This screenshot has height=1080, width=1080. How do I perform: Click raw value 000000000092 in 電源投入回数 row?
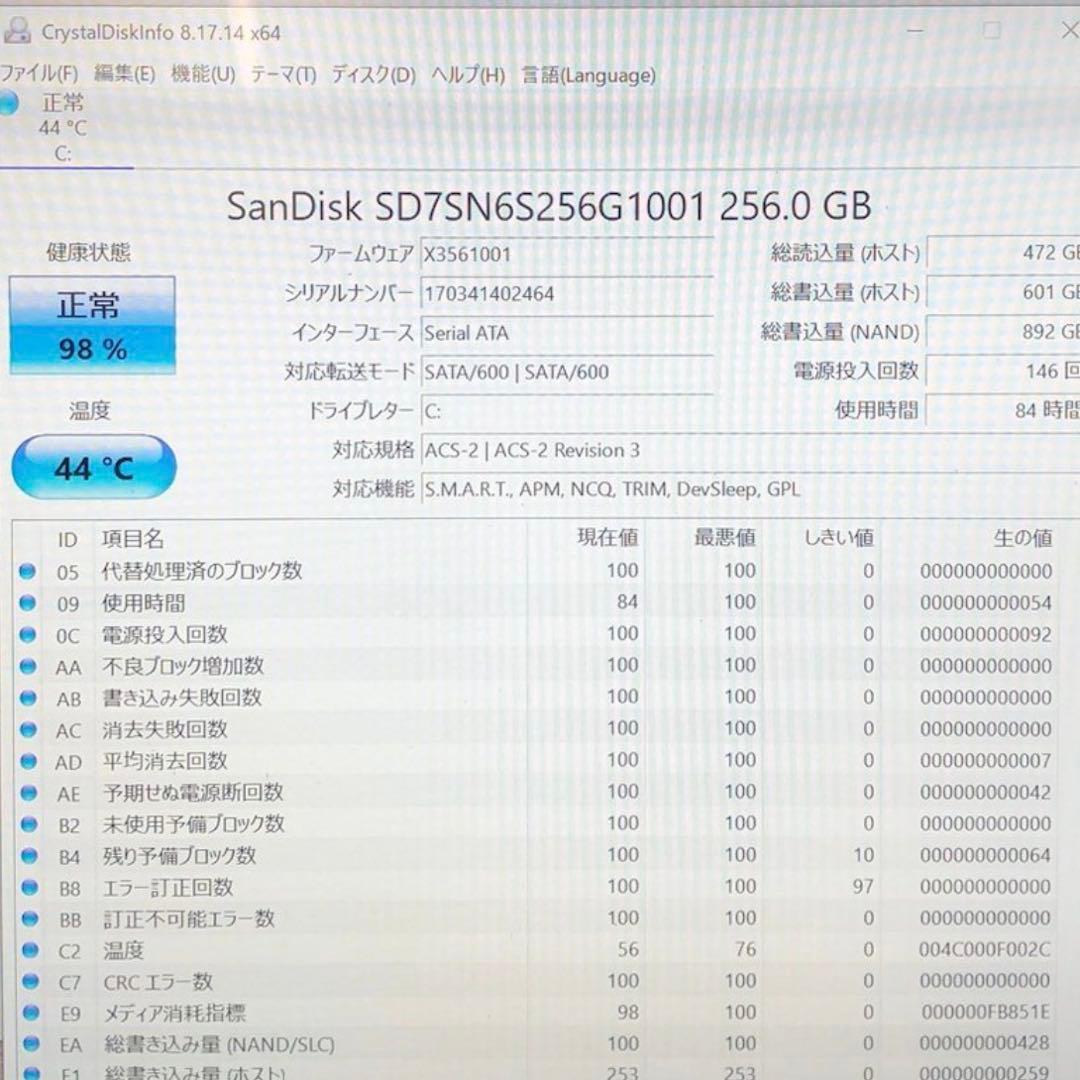click(x=986, y=634)
